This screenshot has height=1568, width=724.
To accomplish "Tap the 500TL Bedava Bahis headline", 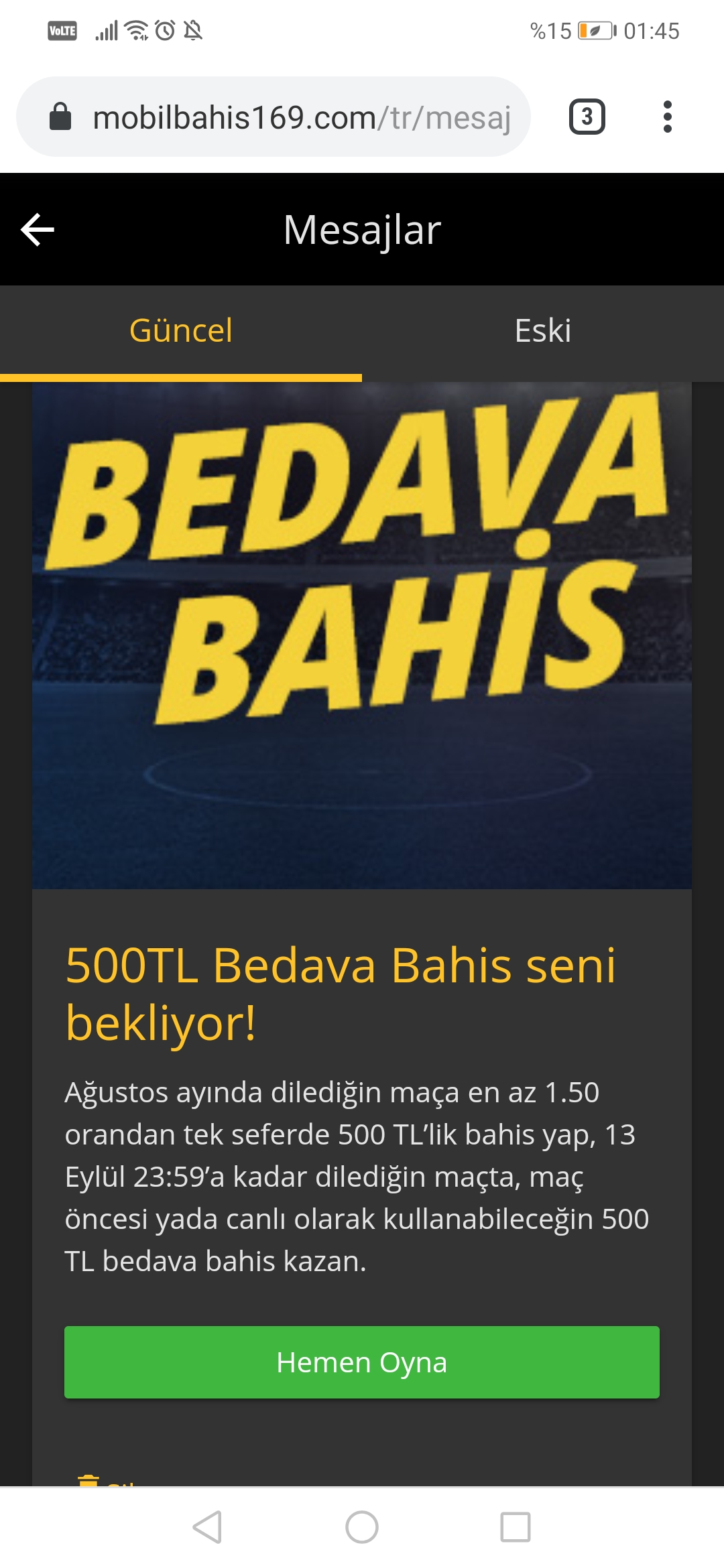I will coord(341,994).
